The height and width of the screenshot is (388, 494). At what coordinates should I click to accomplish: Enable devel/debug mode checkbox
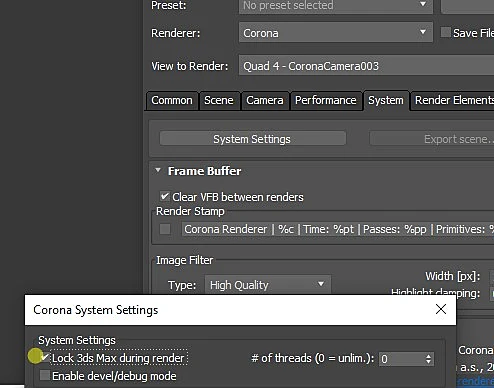point(44,375)
